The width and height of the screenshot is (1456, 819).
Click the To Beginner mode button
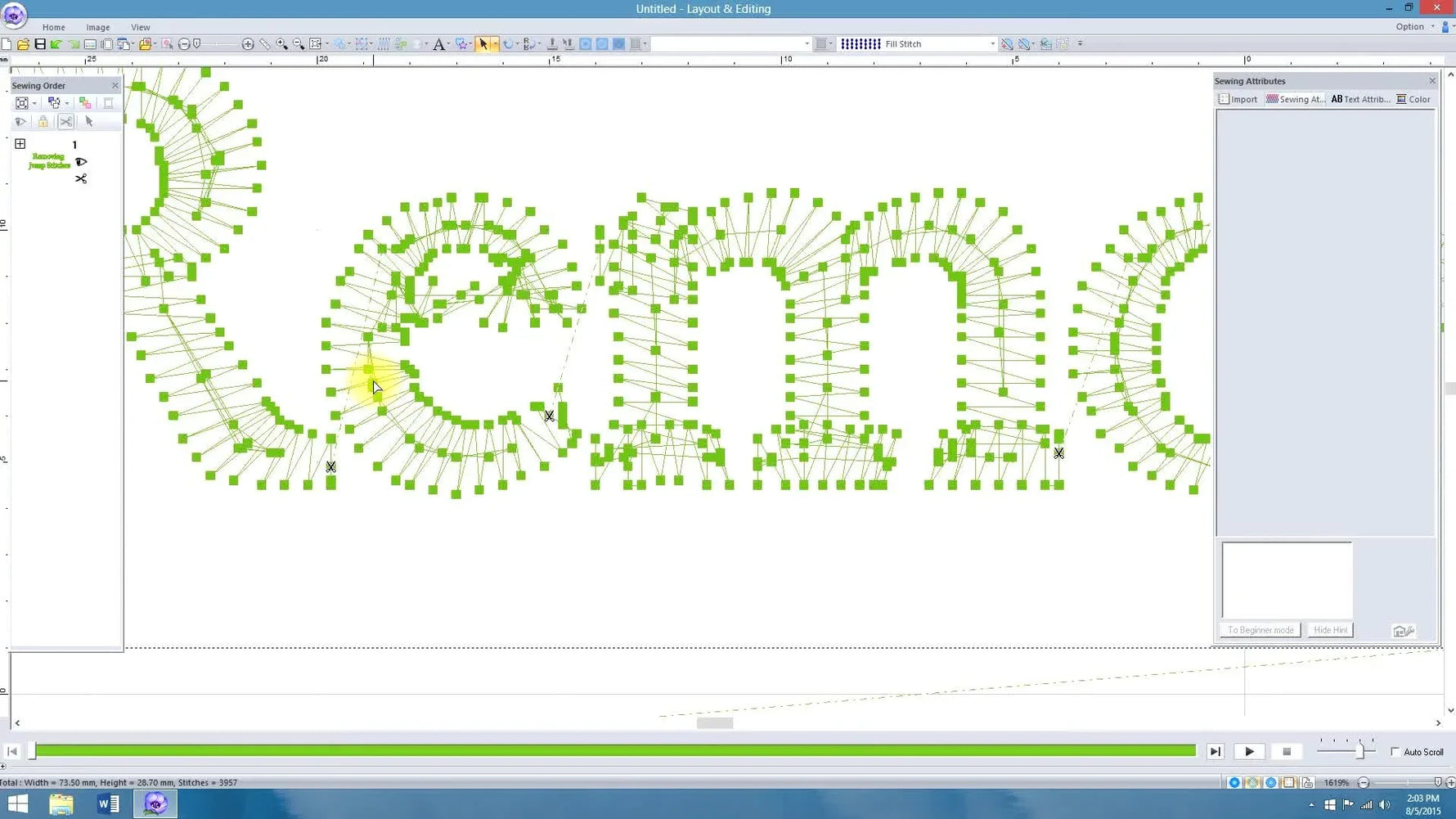tap(1260, 630)
